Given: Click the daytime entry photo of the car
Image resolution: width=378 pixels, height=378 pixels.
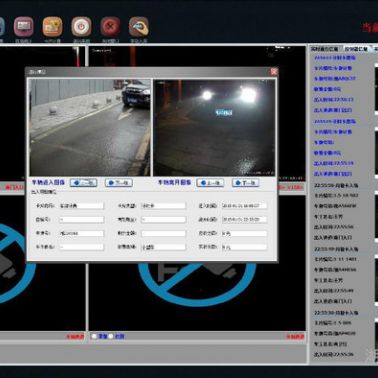Looking at the screenshot, I should tap(90, 128).
